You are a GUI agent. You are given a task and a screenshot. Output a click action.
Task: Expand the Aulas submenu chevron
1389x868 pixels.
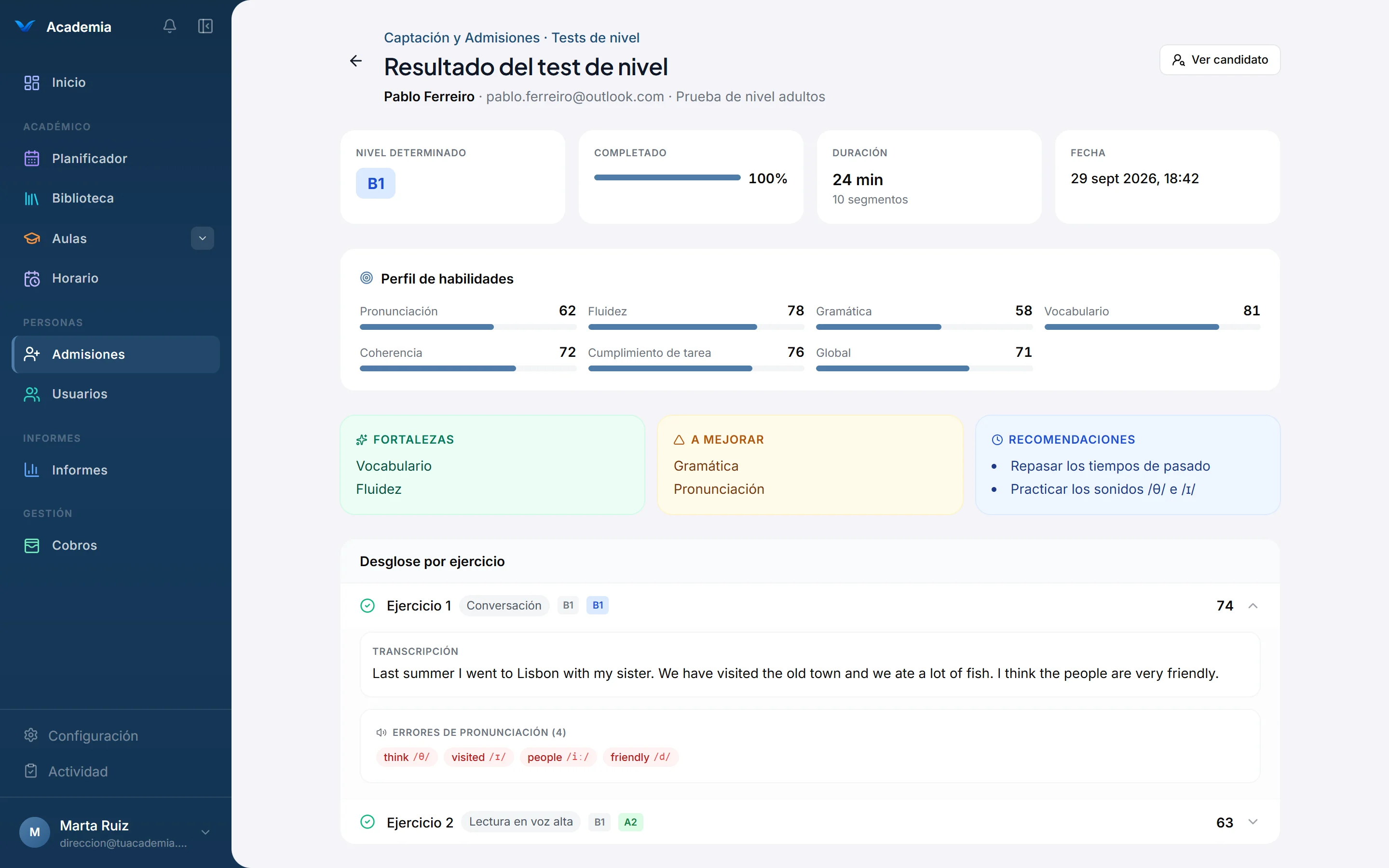[203, 238]
